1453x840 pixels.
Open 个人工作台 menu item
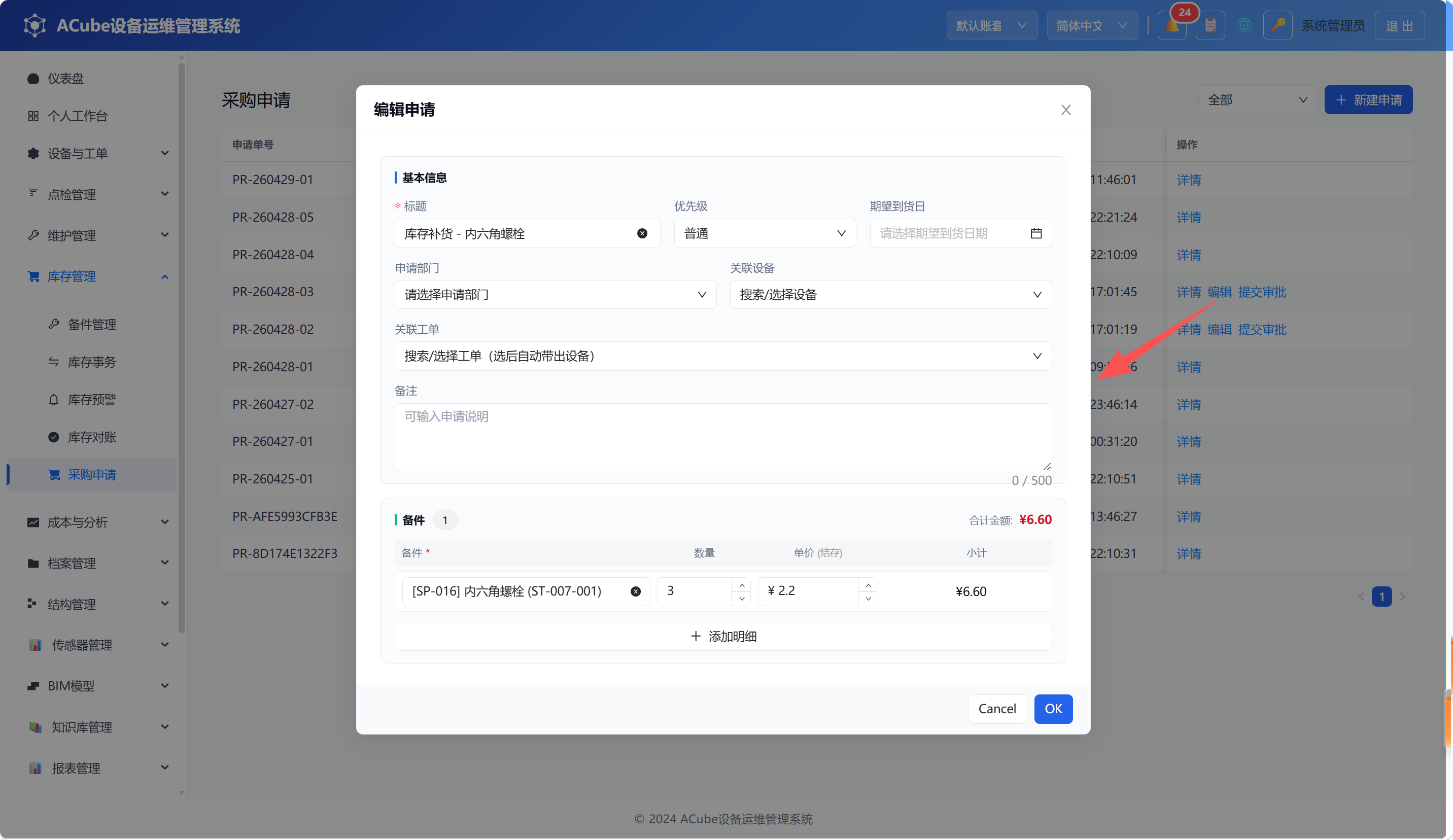pos(92,116)
